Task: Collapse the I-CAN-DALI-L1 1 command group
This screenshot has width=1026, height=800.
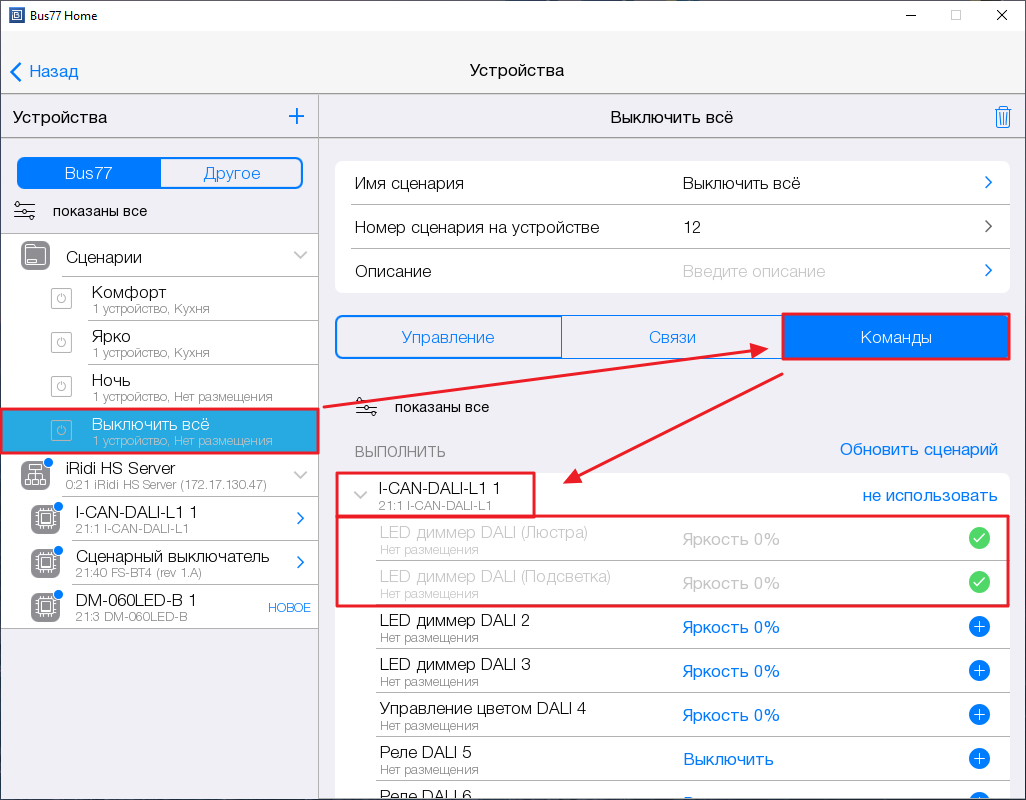Action: pyautogui.click(x=360, y=494)
